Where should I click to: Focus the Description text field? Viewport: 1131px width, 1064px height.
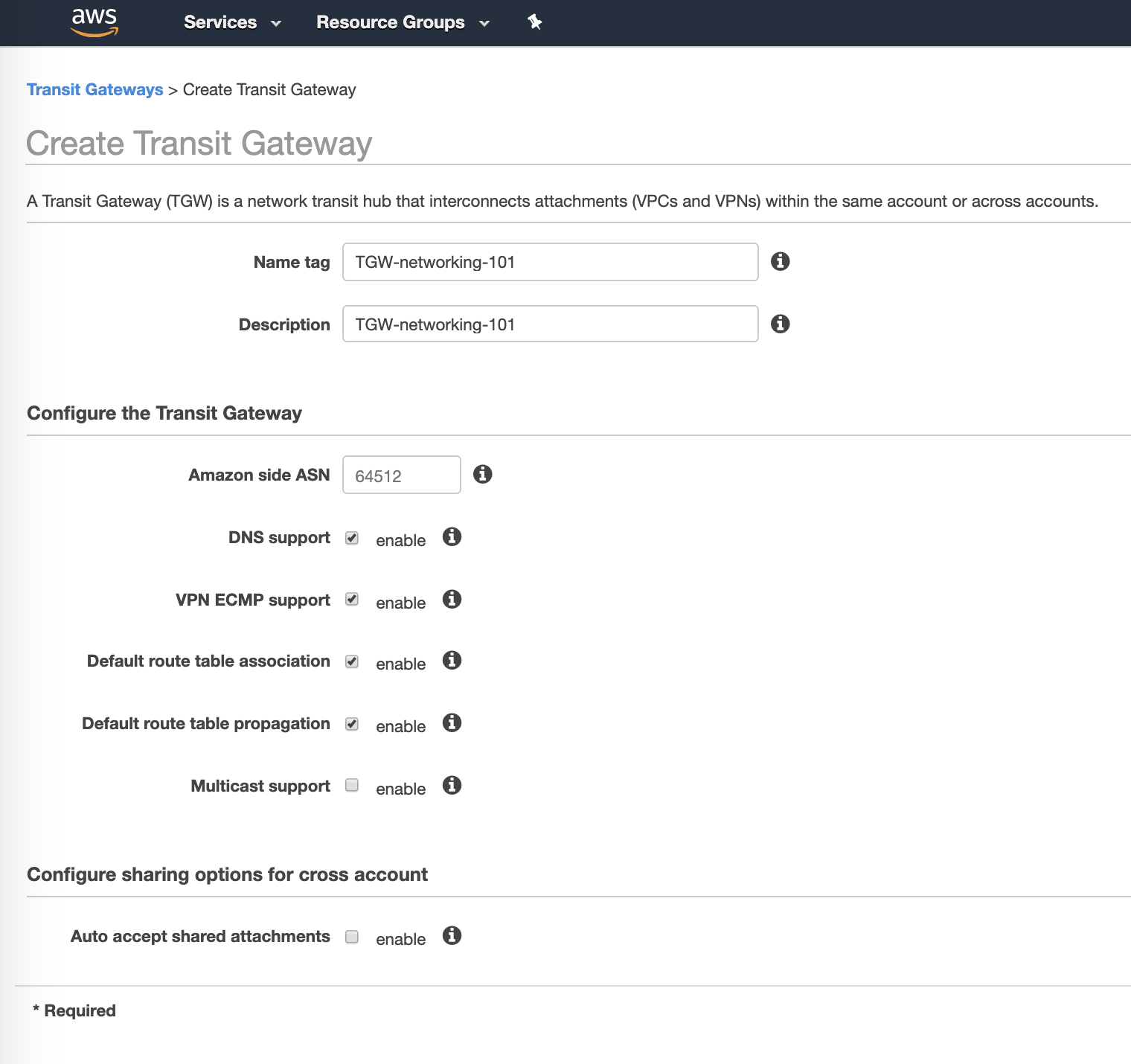[551, 324]
